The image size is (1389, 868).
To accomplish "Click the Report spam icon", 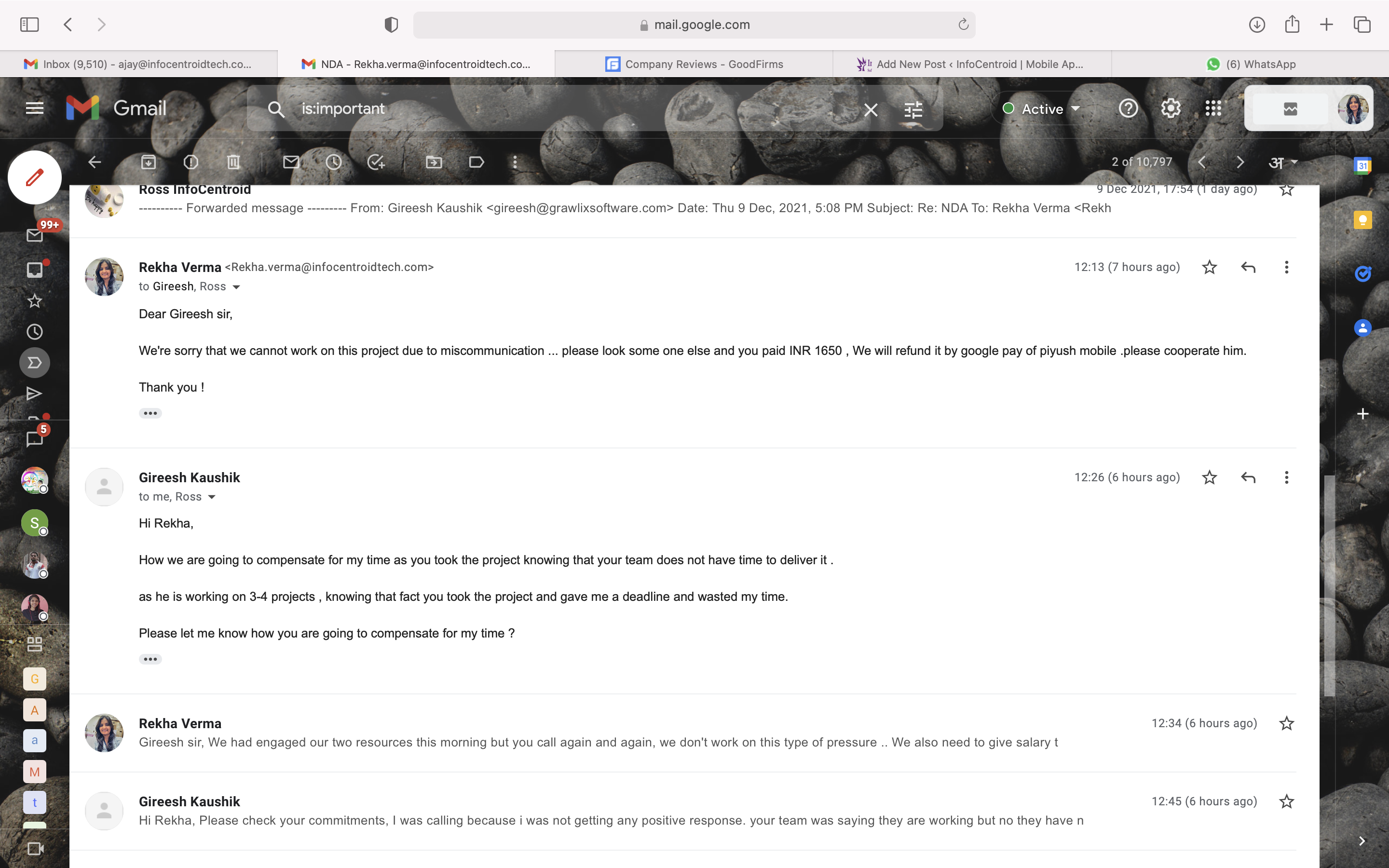I will point(191,163).
